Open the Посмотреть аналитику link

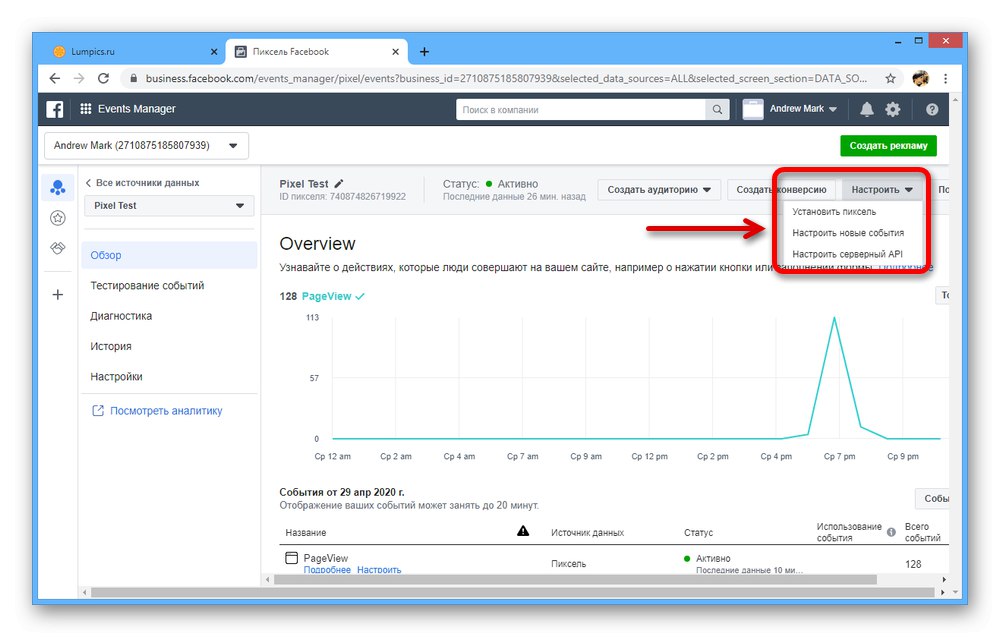click(x=159, y=411)
